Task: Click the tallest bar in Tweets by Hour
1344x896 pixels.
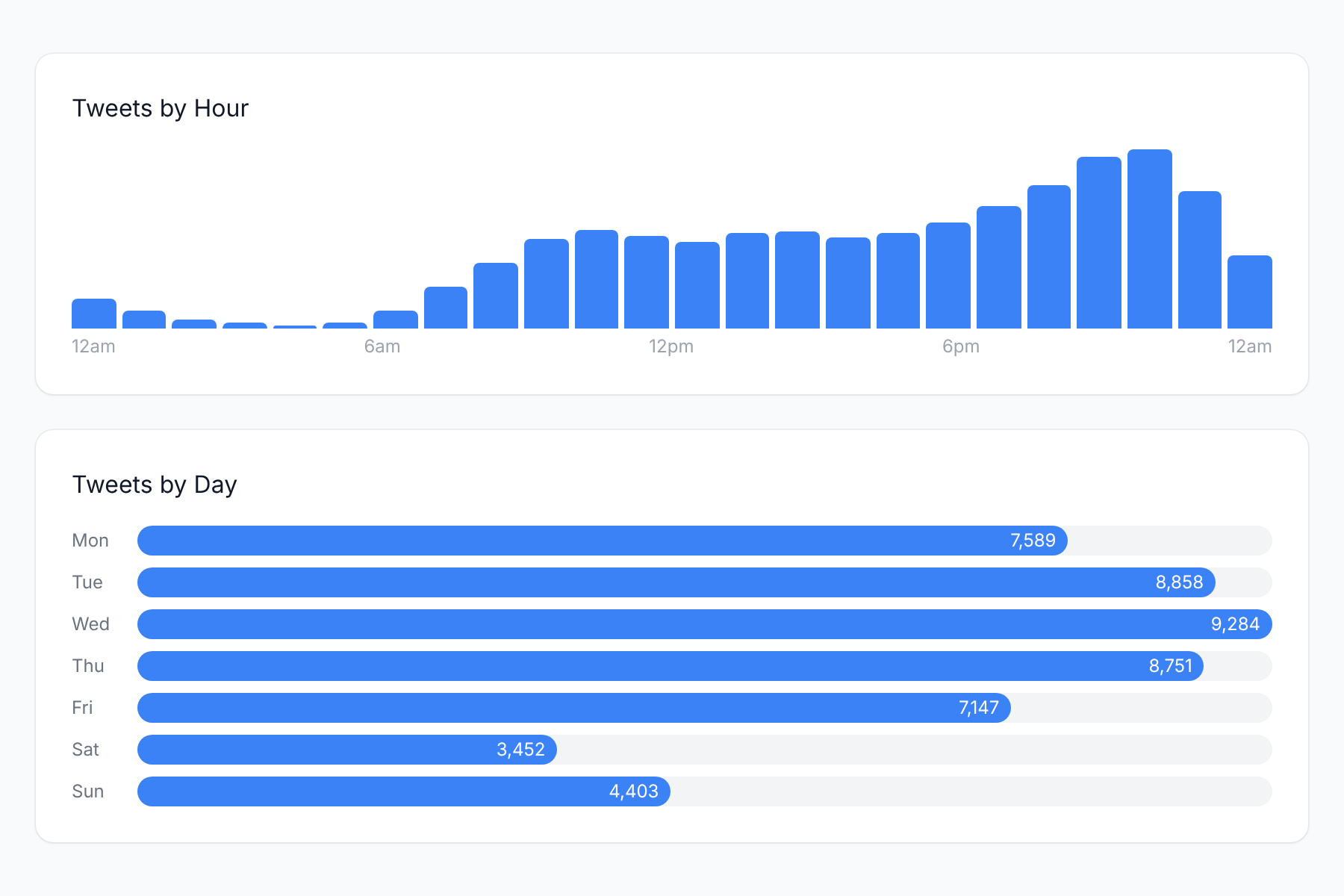Action: [1150, 239]
